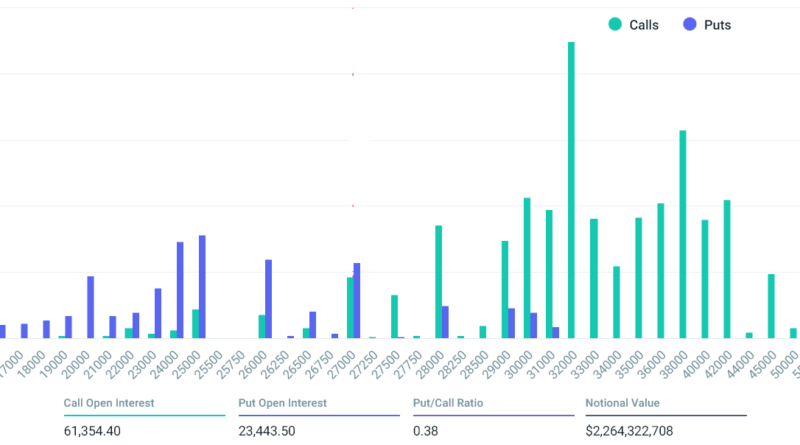800x445 pixels.
Task: Click the blue Puts legend dot
Action: tap(689, 25)
